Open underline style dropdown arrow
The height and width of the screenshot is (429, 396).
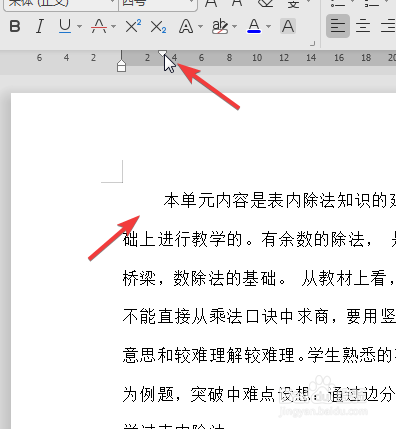coord(79,26)
